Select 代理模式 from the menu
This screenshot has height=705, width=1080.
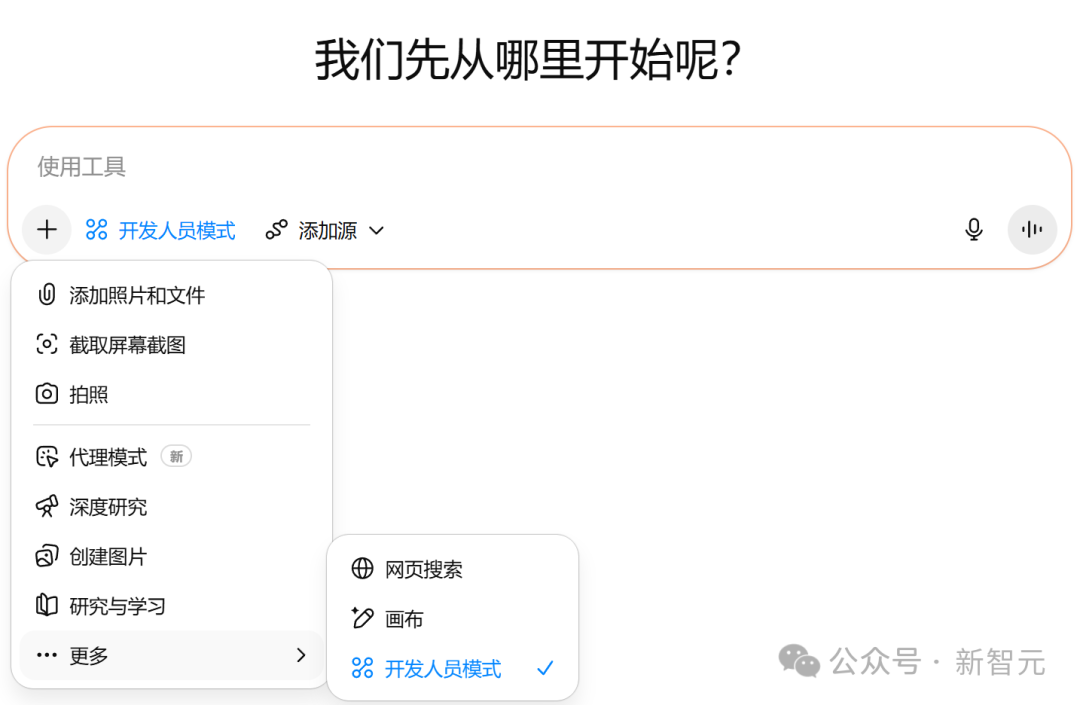(x=108, y=457)
